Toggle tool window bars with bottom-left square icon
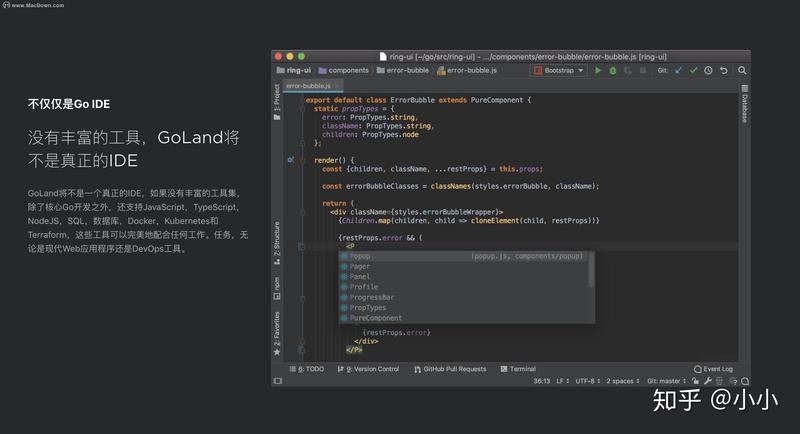This screenshot has height=434, width=800. click(x=278, y=381)
